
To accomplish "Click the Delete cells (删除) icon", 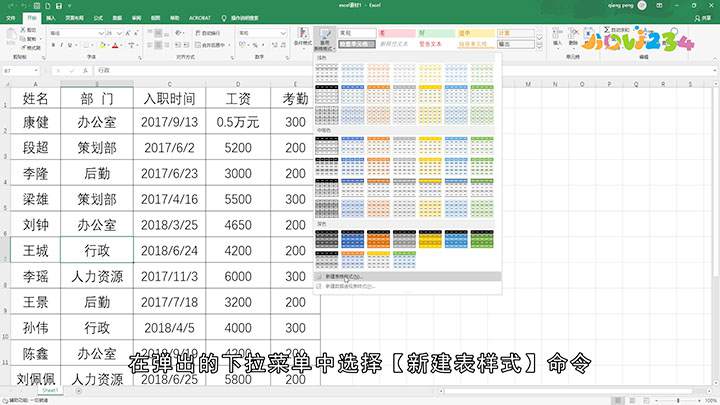I will [x=573, y=37].
